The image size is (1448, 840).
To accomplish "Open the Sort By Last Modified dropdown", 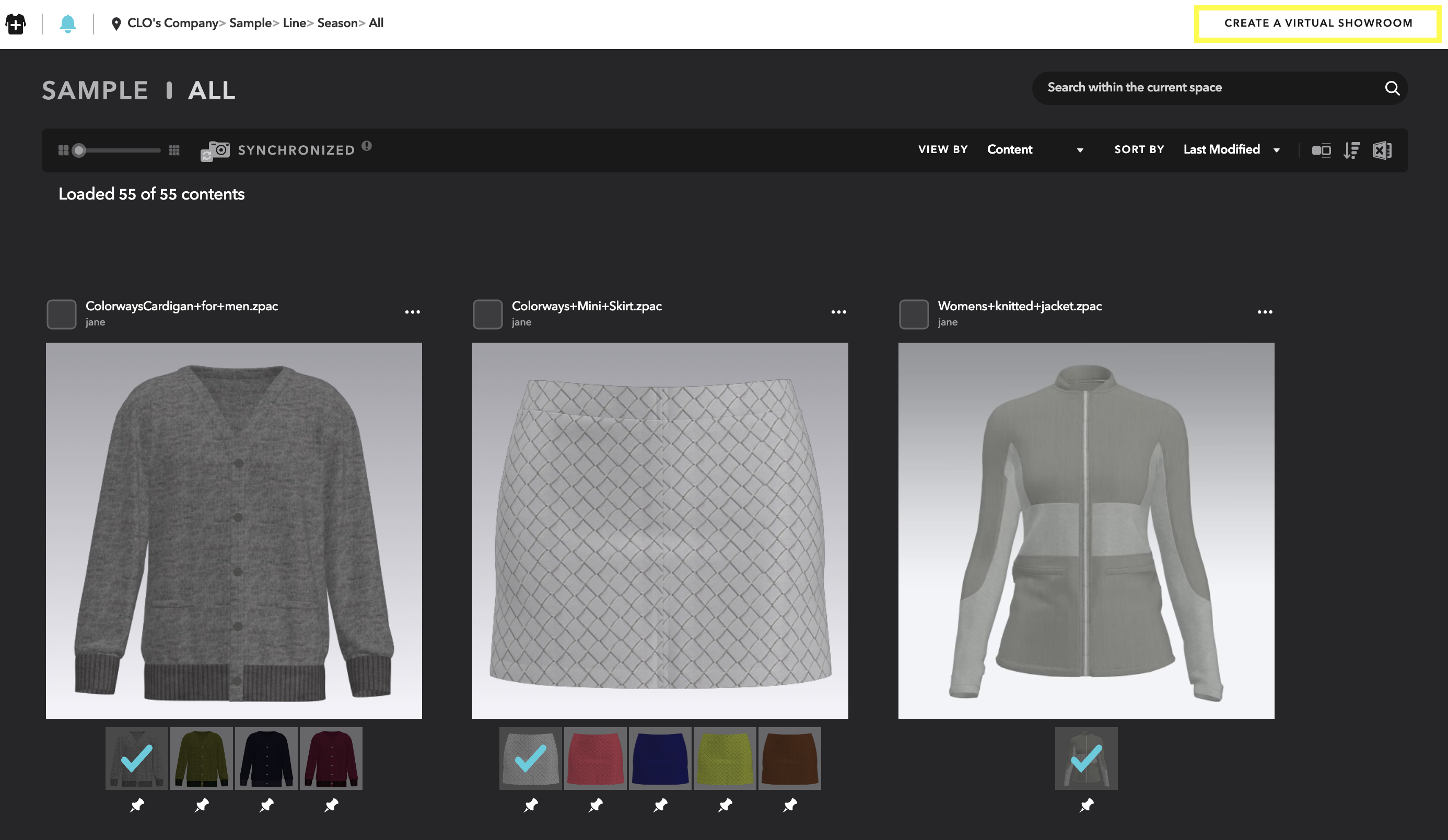I will point(1231,150).
